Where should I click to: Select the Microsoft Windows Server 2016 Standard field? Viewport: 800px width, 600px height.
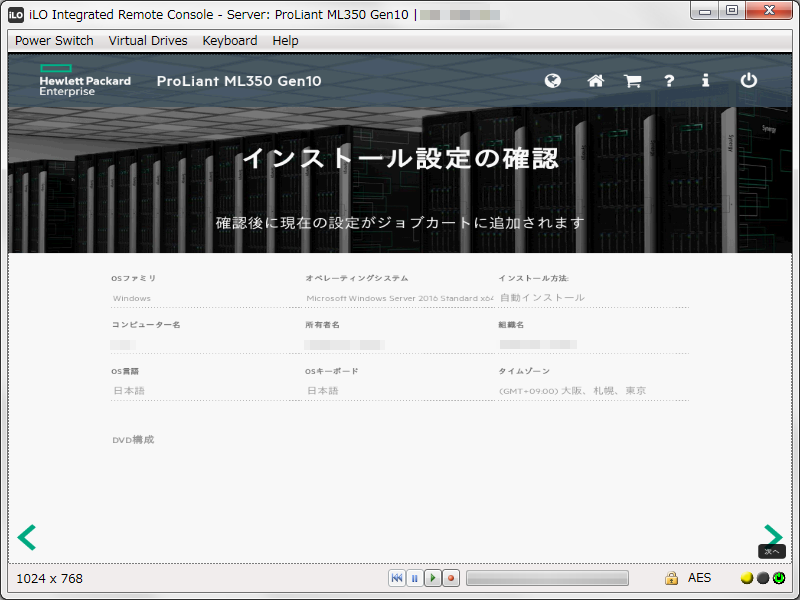(x=399, y=298)
